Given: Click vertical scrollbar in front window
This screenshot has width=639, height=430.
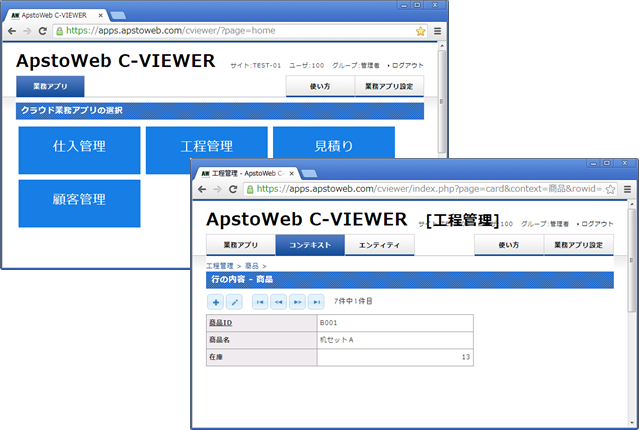Looking at the screenshot, I should pyautogui.click(x=632, y=260).
